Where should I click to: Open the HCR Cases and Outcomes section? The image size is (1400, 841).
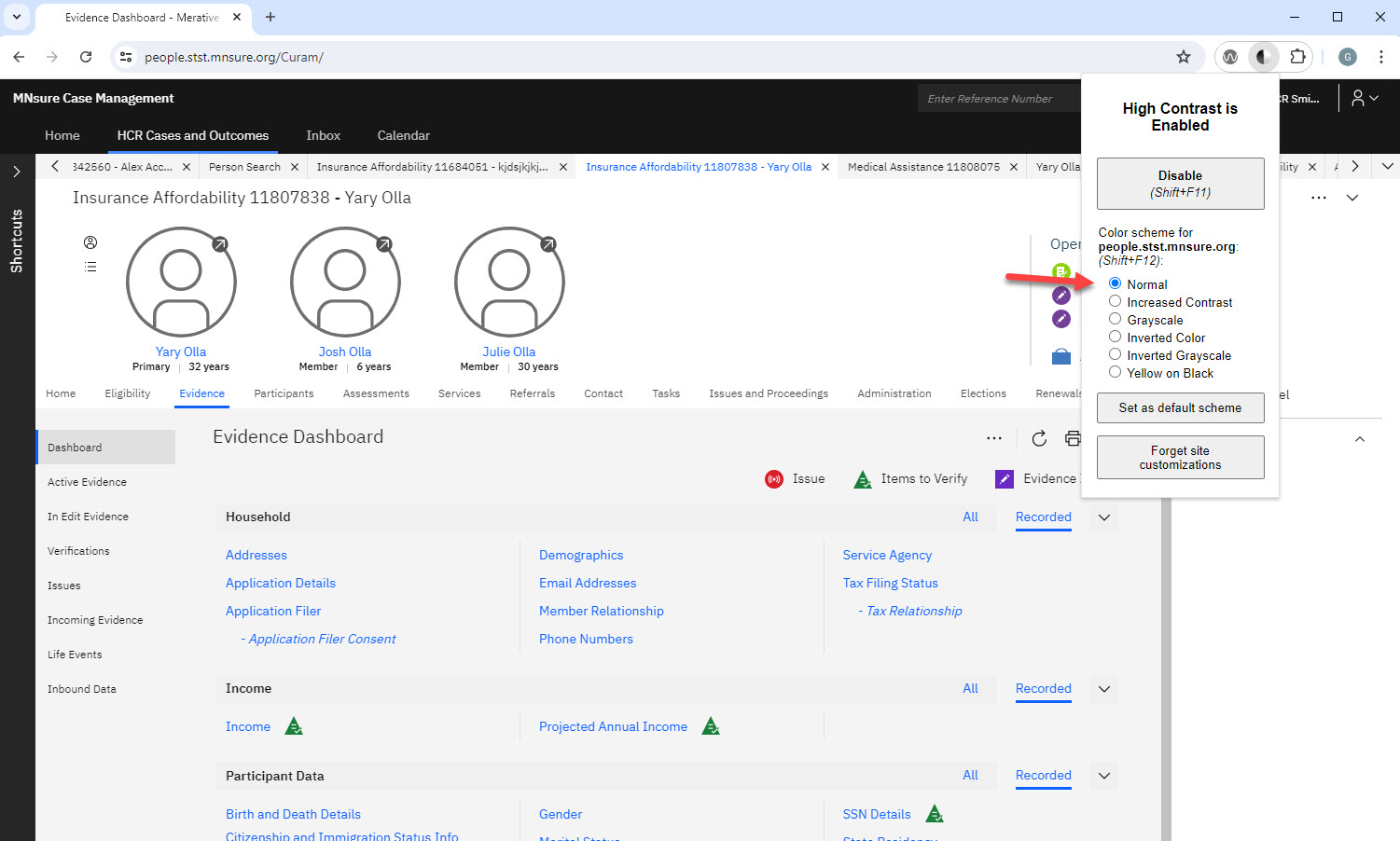[x=193, y=135]
